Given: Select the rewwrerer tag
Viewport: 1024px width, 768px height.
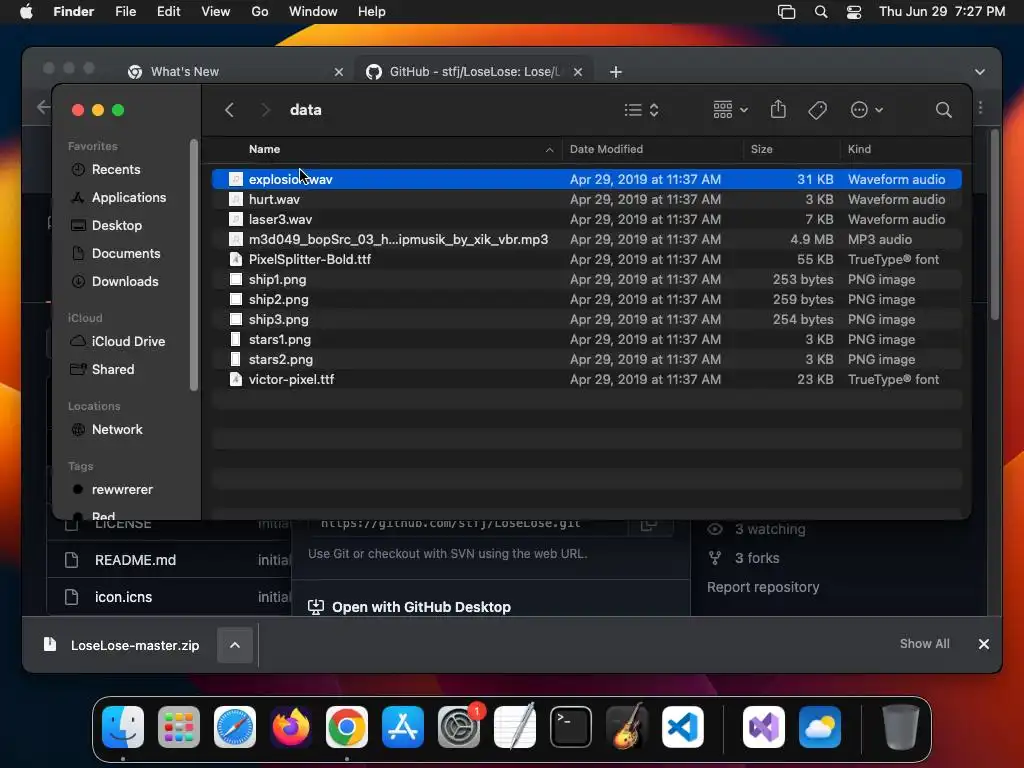Looking at the screenshot, I should 121,490.
